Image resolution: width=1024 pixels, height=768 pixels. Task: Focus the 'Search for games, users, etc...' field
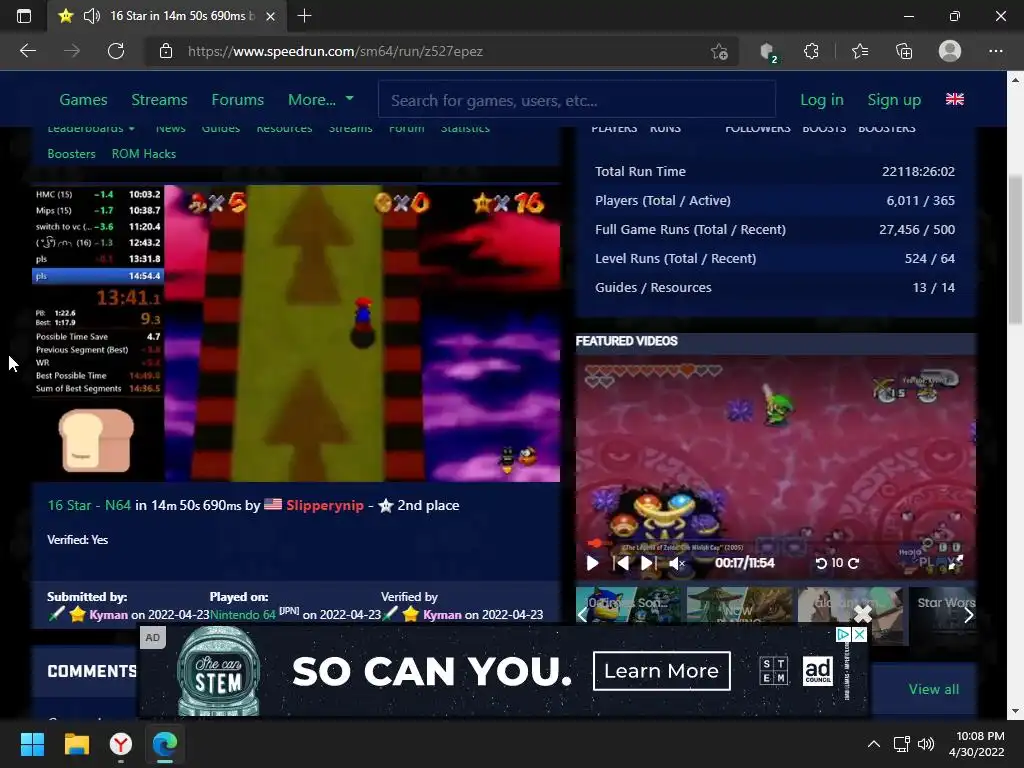pyautogui.click(x=577, y=100)
